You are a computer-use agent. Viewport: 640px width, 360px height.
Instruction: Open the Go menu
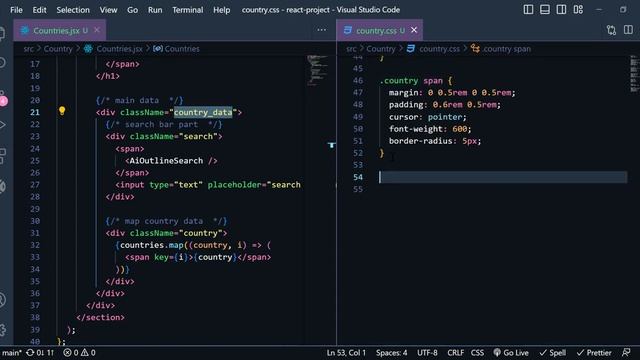(132, 10)
